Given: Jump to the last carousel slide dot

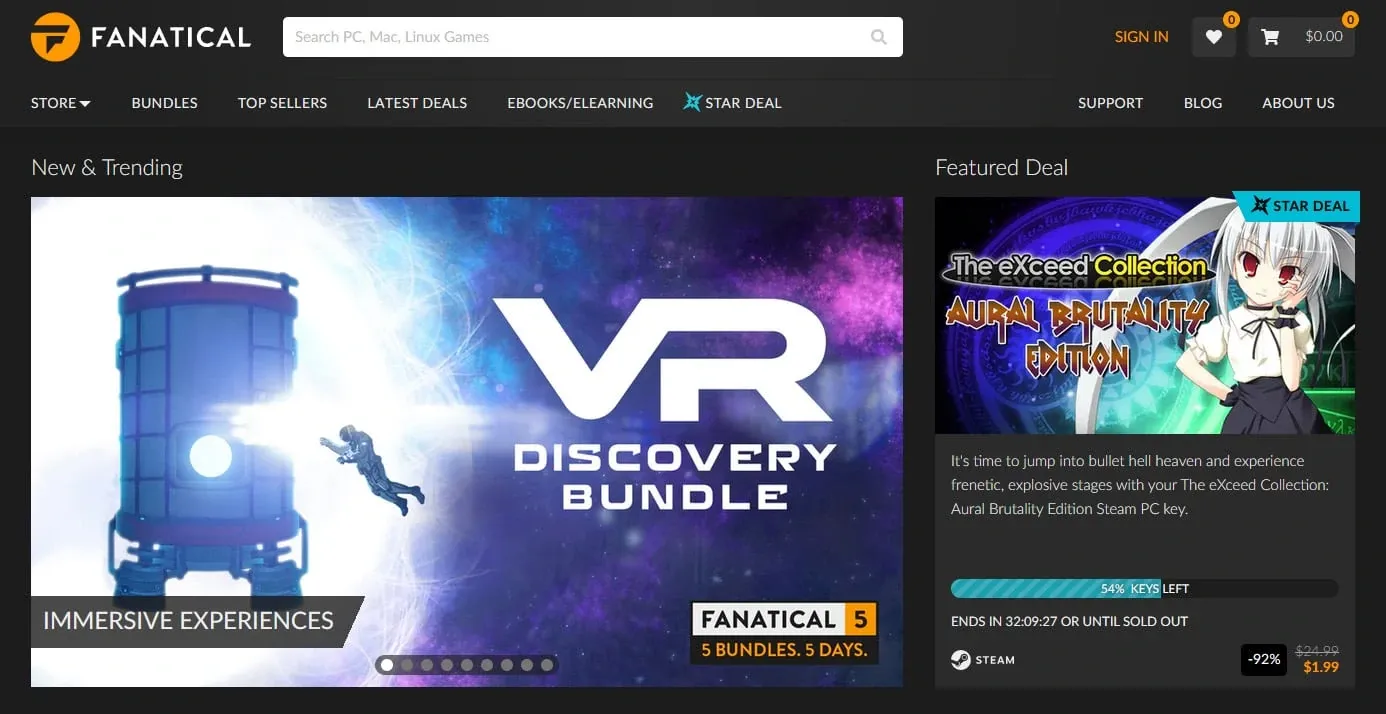Looking at the screenshot, I should click(547, 665).
